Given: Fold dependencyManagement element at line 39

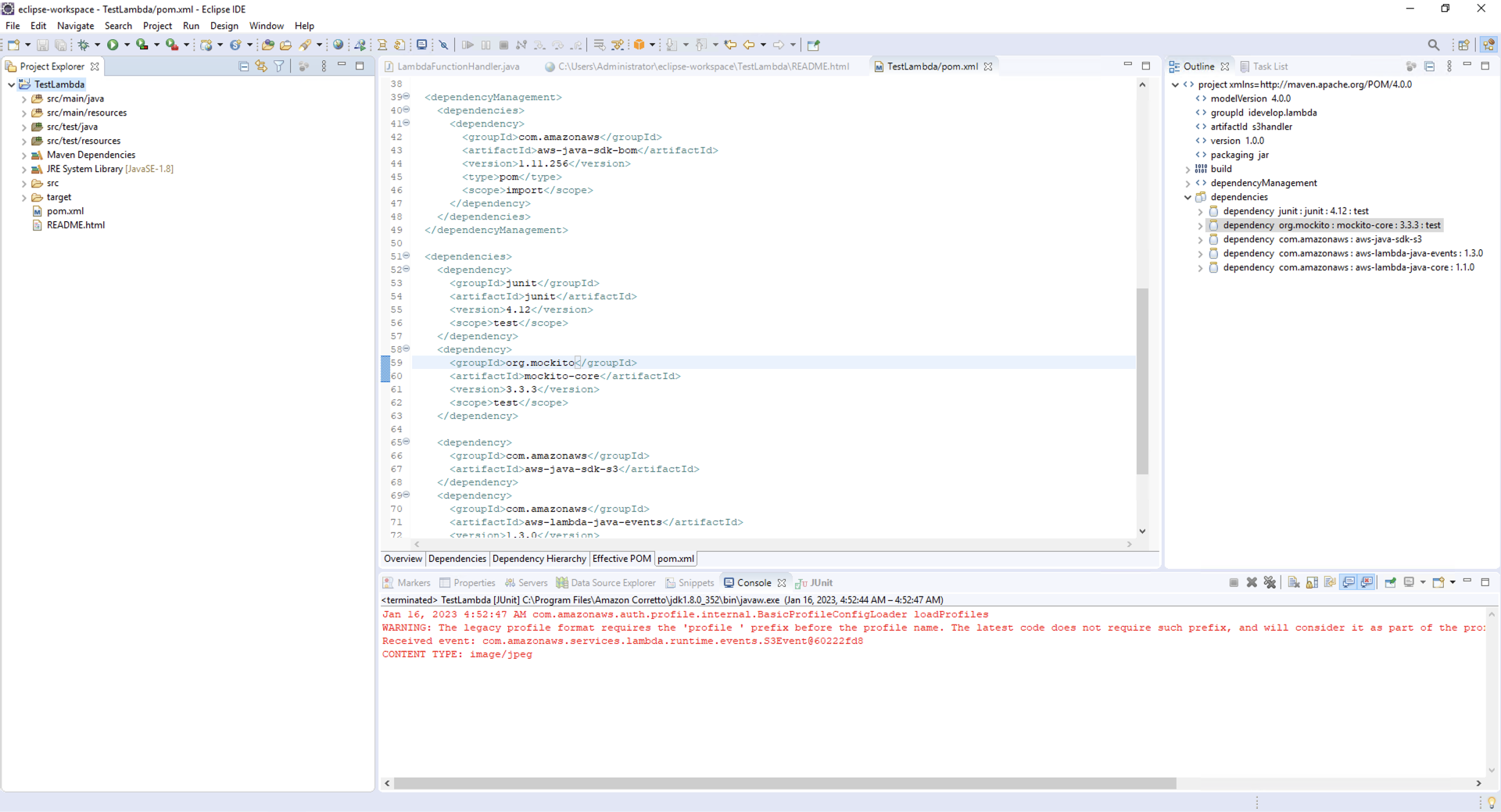Looking at the screenshot, I should tap(407, 96).
